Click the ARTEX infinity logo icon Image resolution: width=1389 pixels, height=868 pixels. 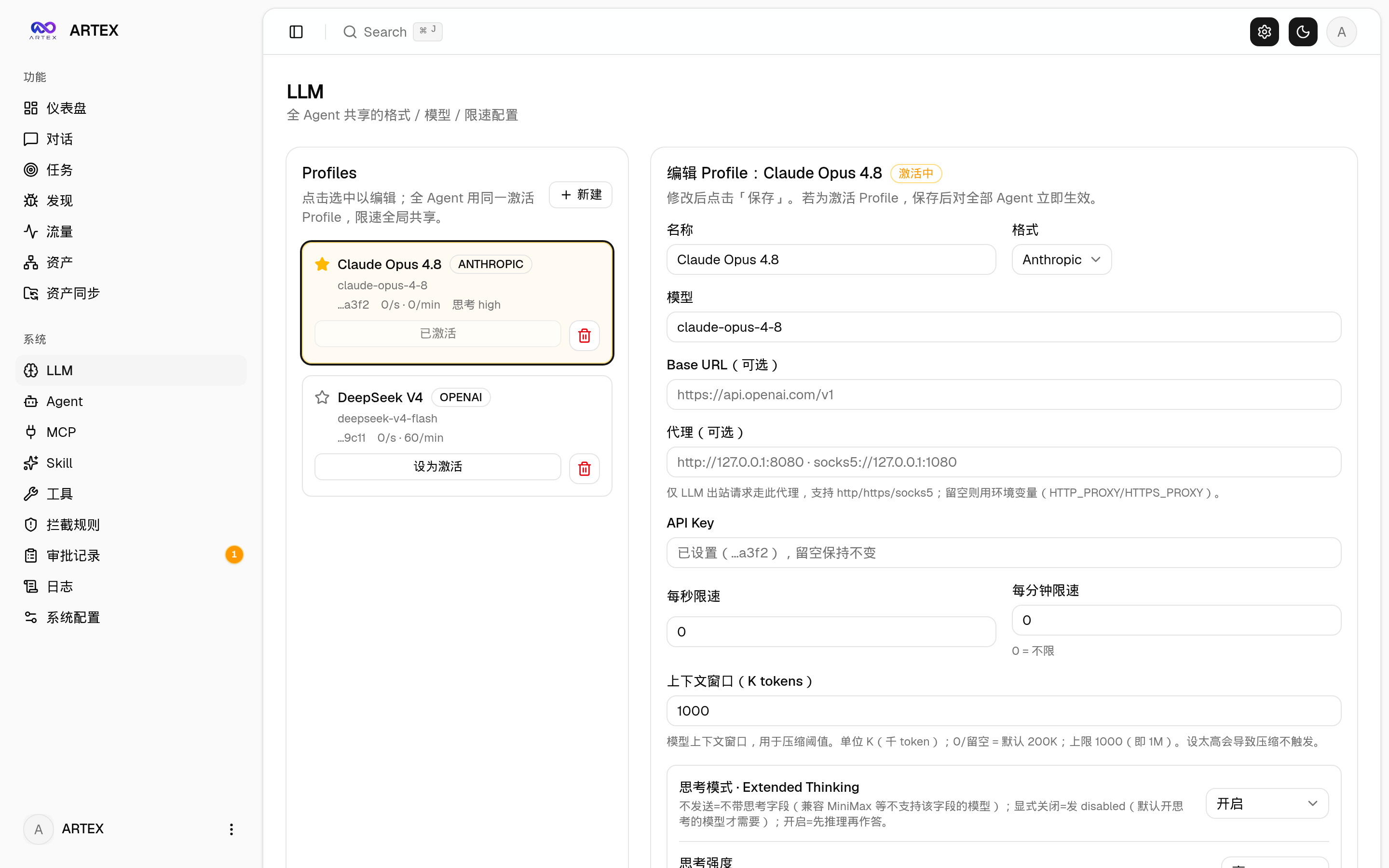coord(43,30)
